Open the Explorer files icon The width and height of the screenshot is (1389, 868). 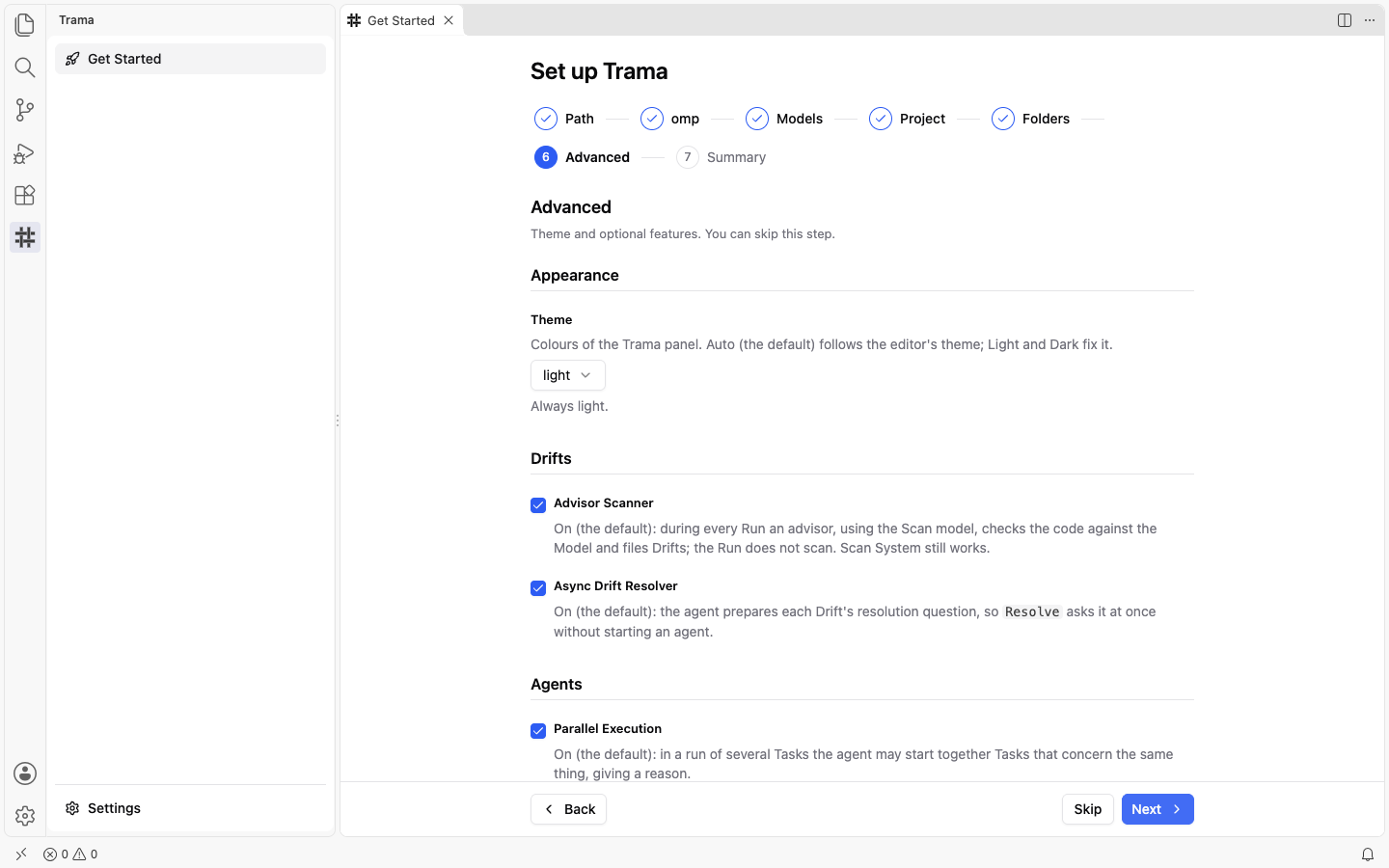(25, 24)
